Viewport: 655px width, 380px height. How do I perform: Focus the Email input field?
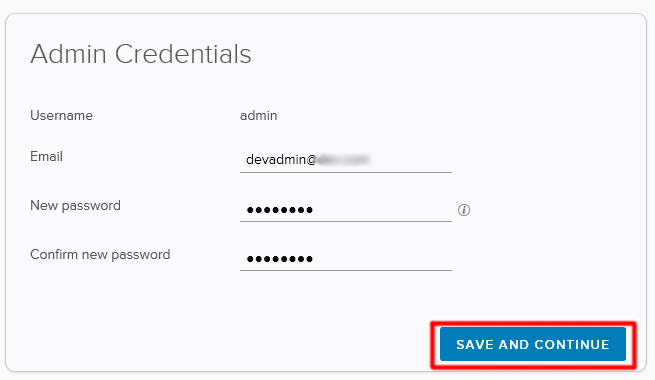coord(346,160)
